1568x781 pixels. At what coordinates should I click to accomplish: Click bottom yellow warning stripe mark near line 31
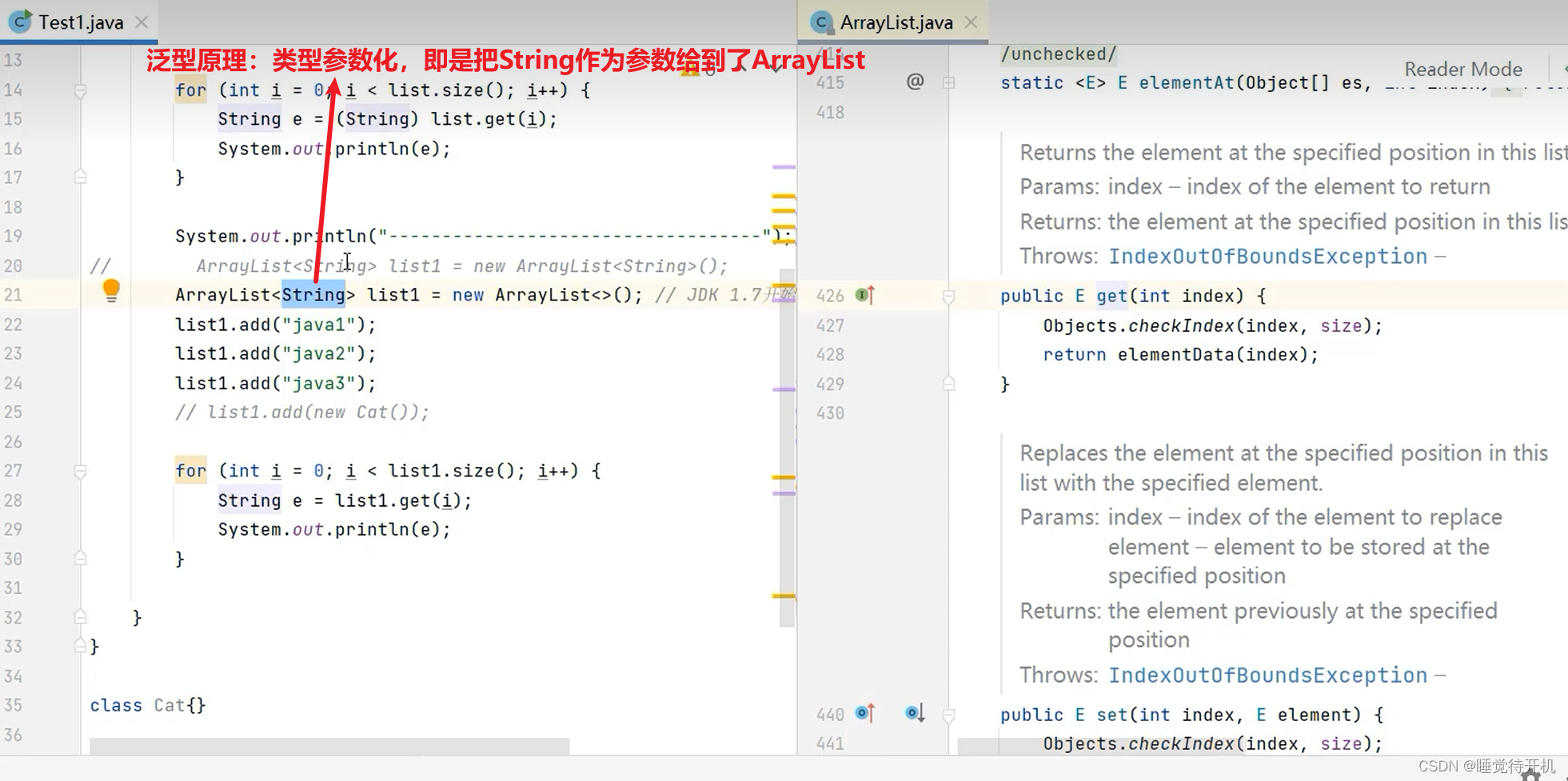point(784,596)
